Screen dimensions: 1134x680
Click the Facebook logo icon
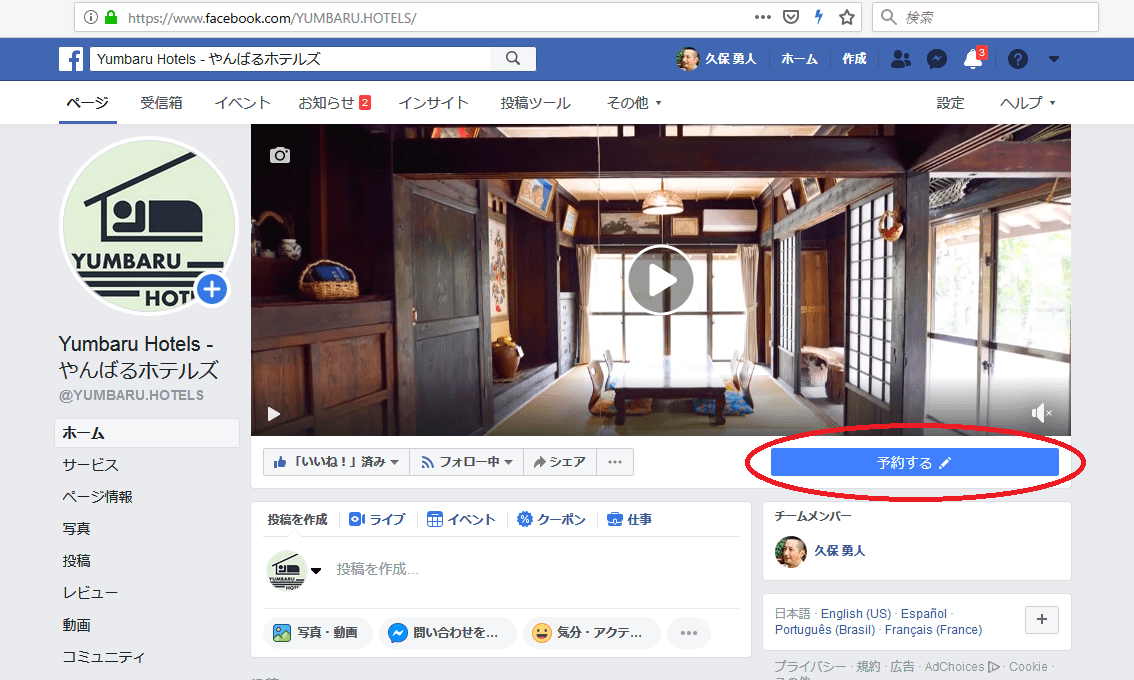(x=71, y=59)
